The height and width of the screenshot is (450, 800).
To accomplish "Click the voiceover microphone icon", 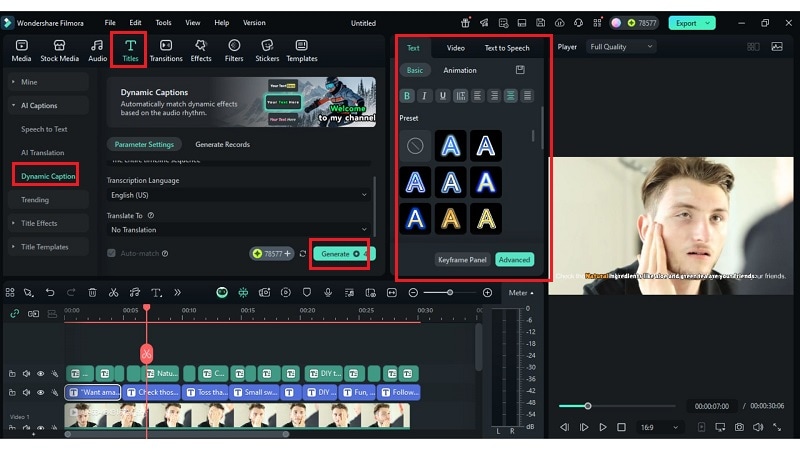I will tap(328, 292).
